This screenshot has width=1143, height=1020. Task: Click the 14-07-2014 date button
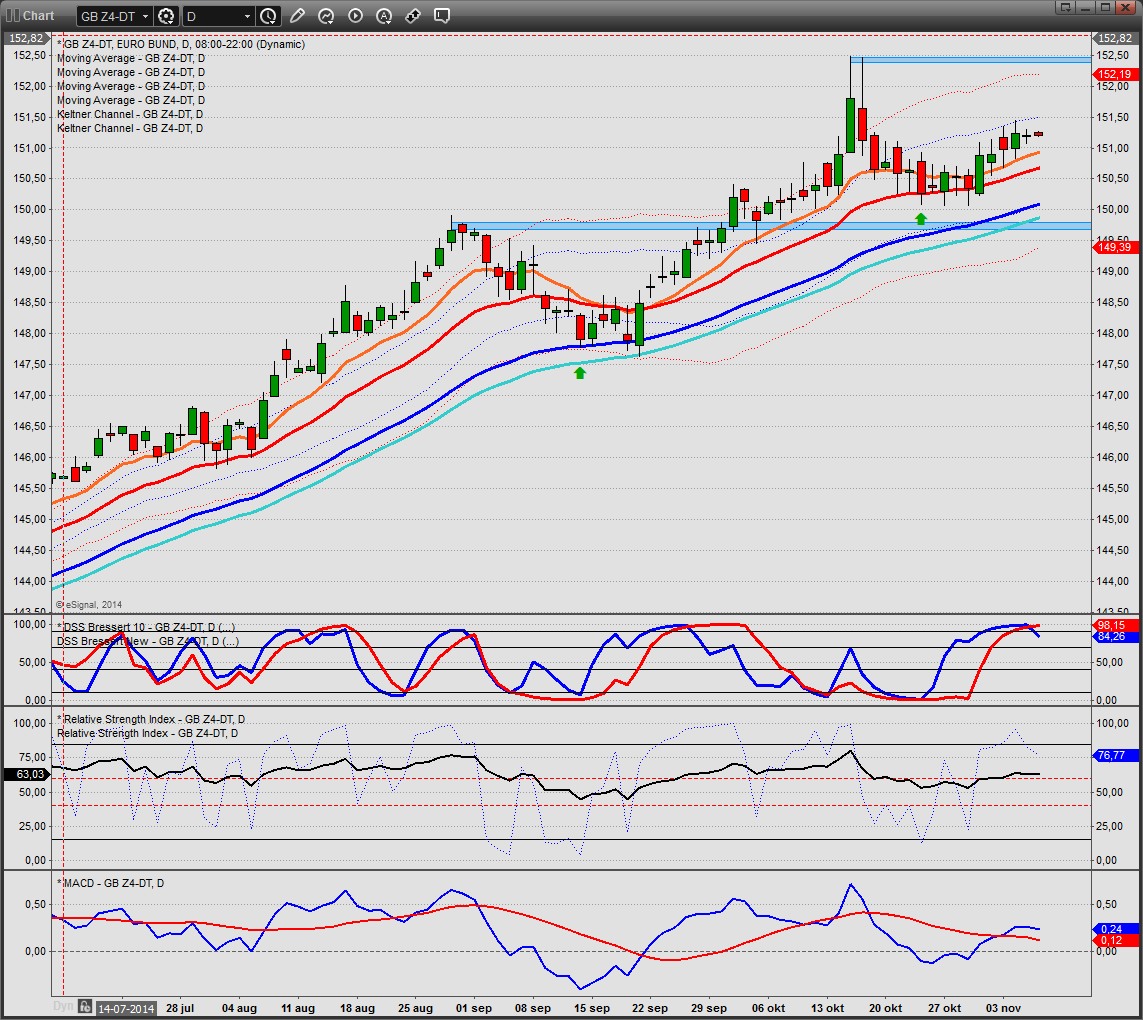125,1008
